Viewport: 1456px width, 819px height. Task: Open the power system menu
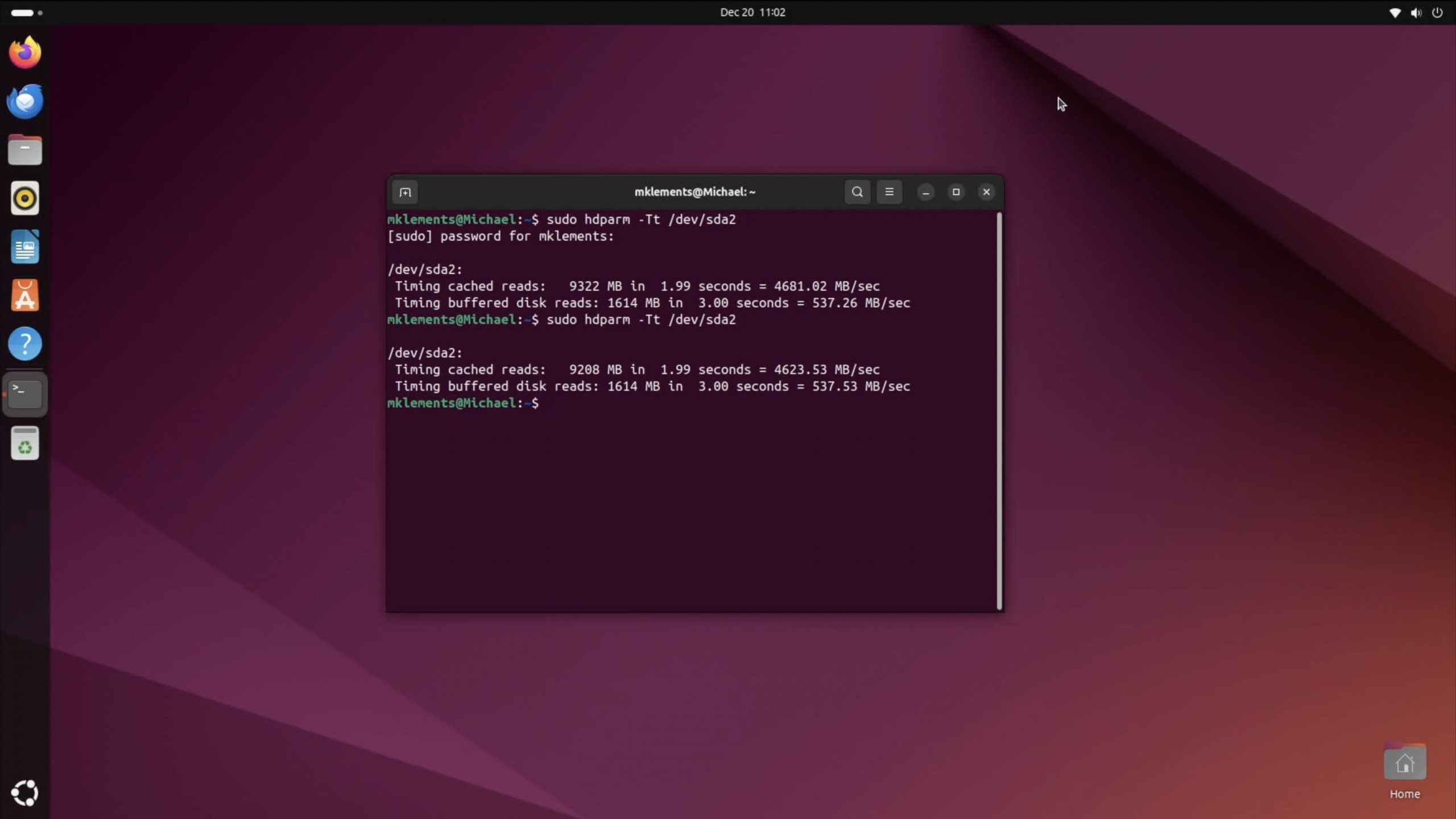[1437, 13]
